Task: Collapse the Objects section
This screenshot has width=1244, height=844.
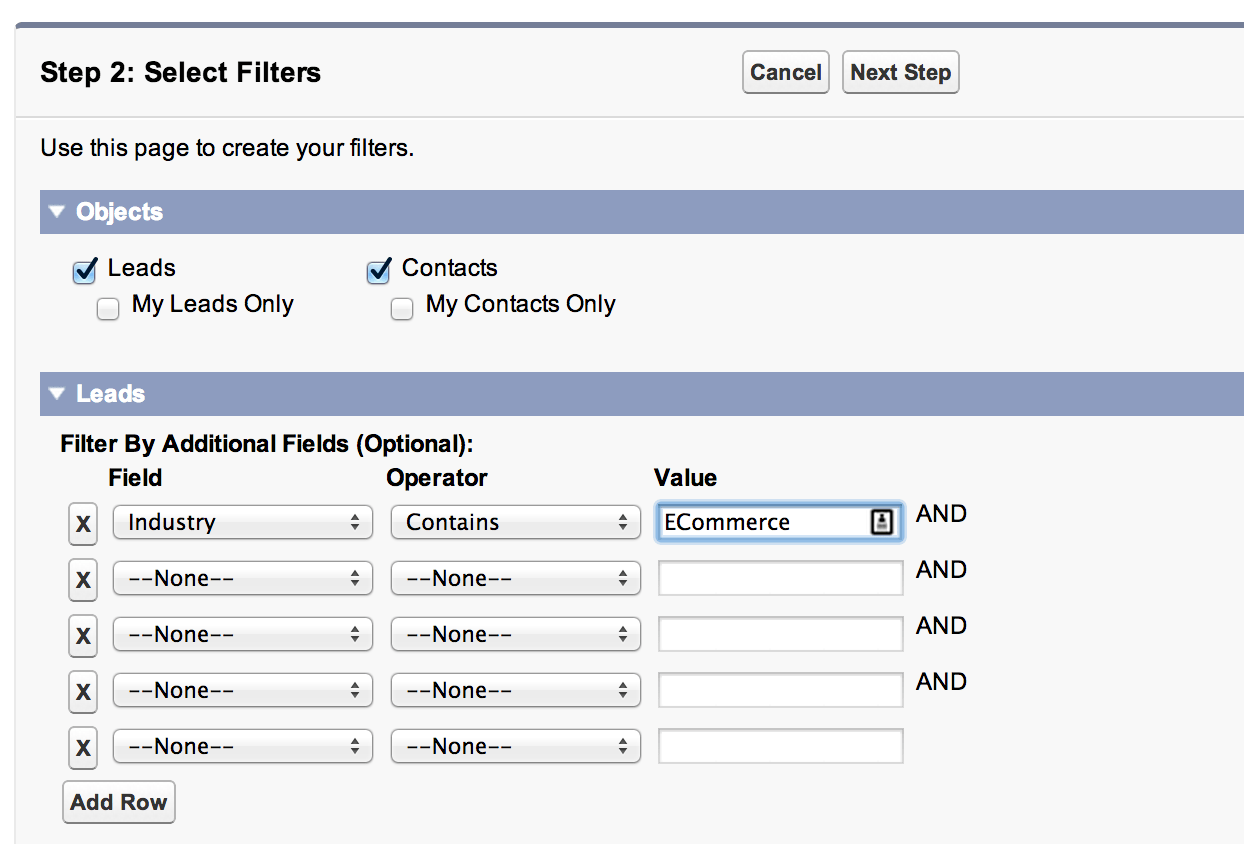Action: tap(56, 212)
